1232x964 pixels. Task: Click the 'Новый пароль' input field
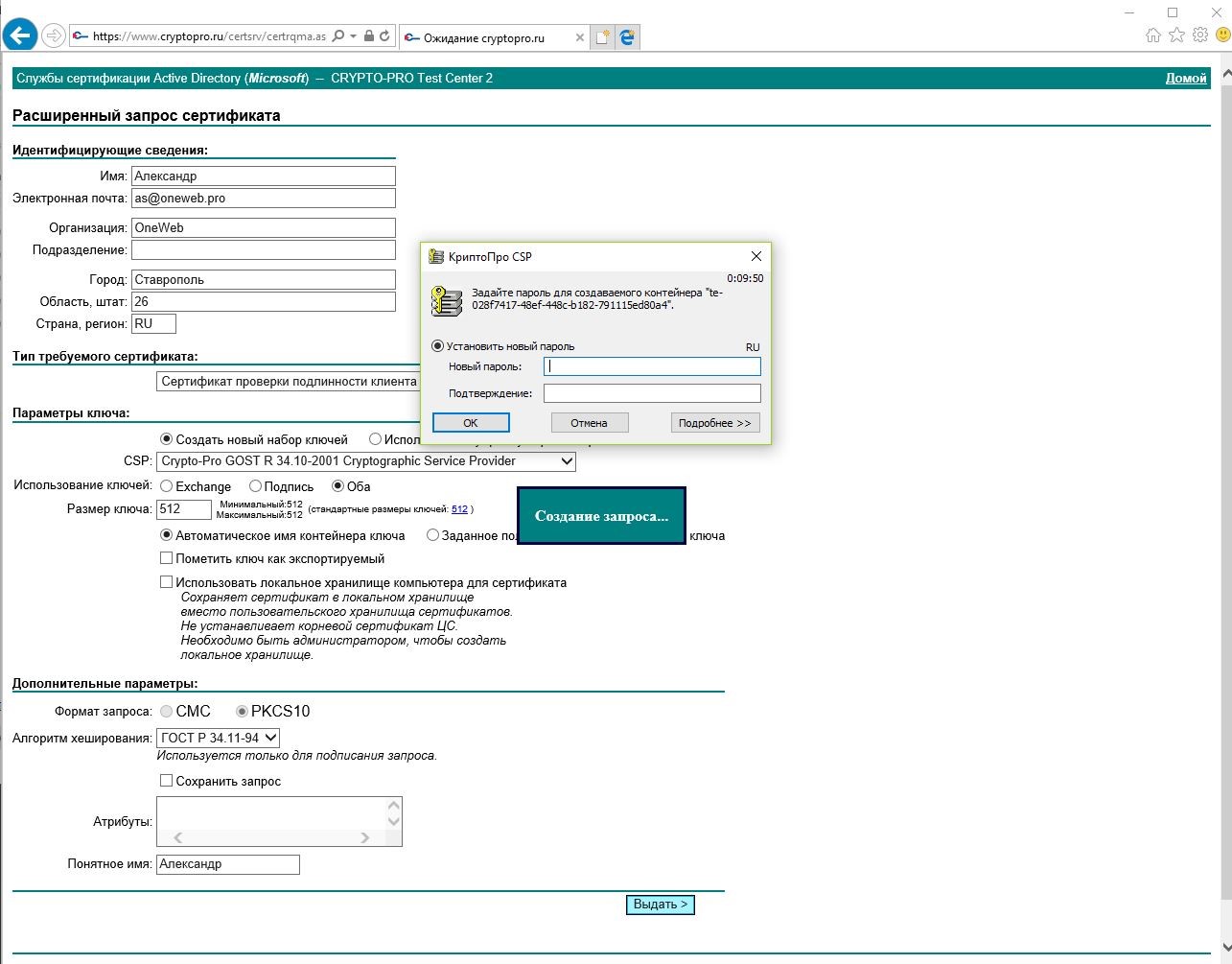(x=652, y=365)
